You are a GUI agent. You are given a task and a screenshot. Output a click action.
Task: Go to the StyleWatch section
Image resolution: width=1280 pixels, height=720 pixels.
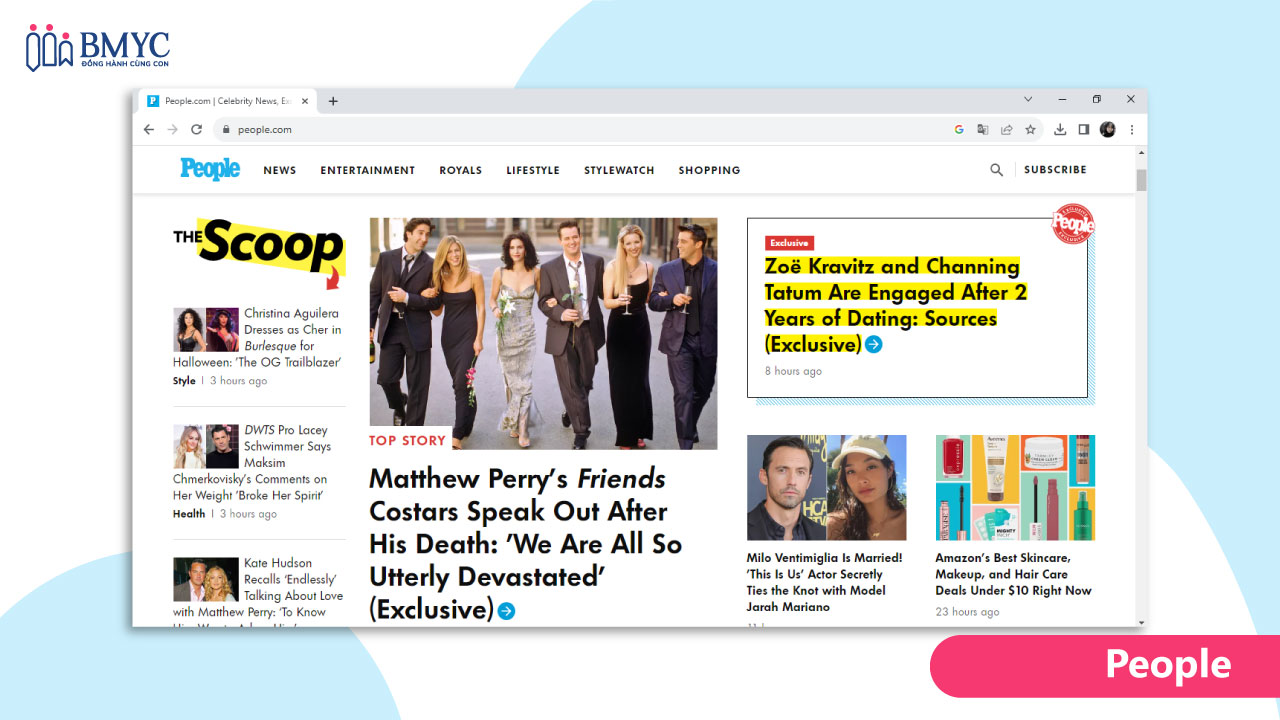[x=619, y=170]
